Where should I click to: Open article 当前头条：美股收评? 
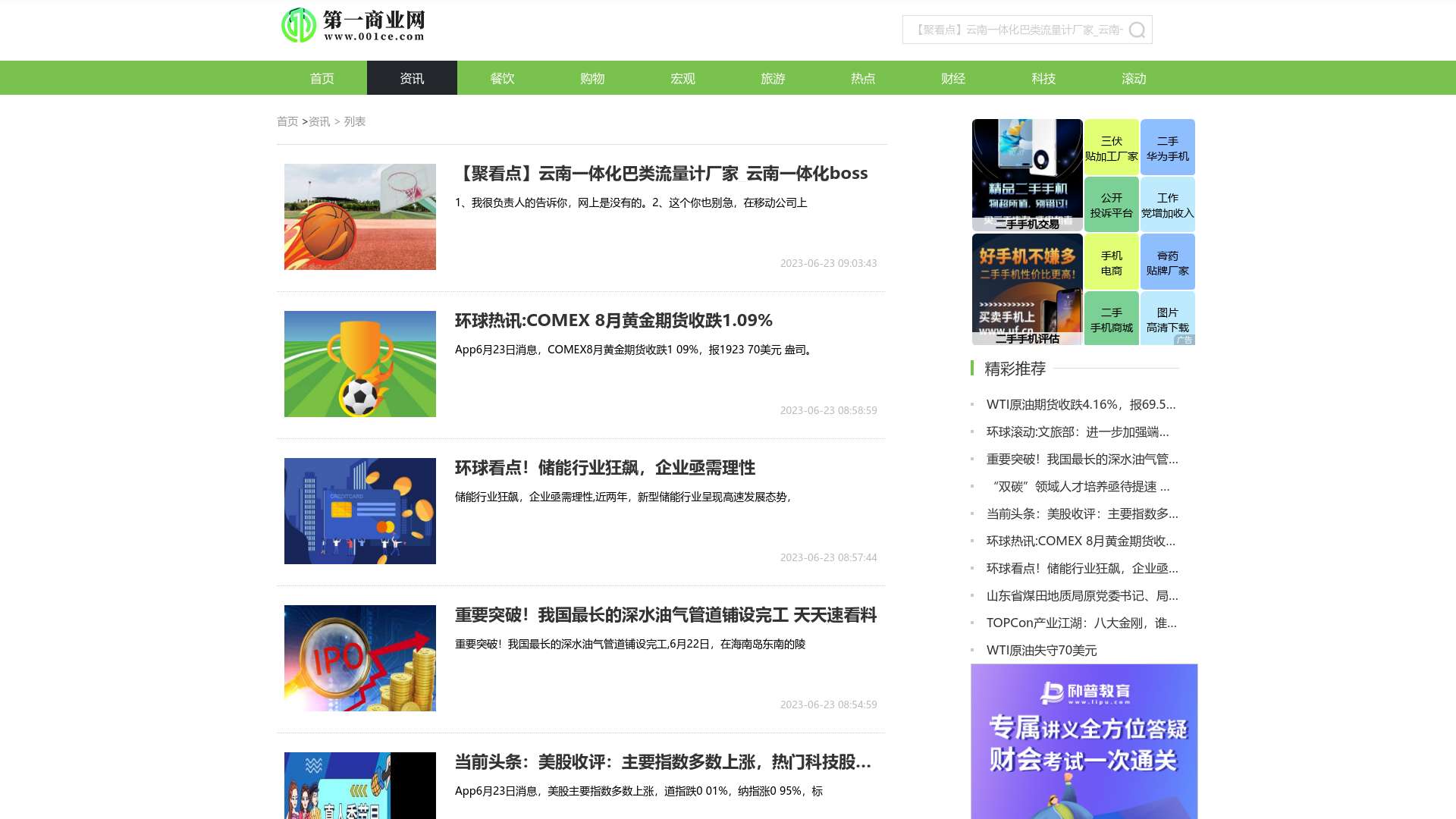click(x=663, y=761)
